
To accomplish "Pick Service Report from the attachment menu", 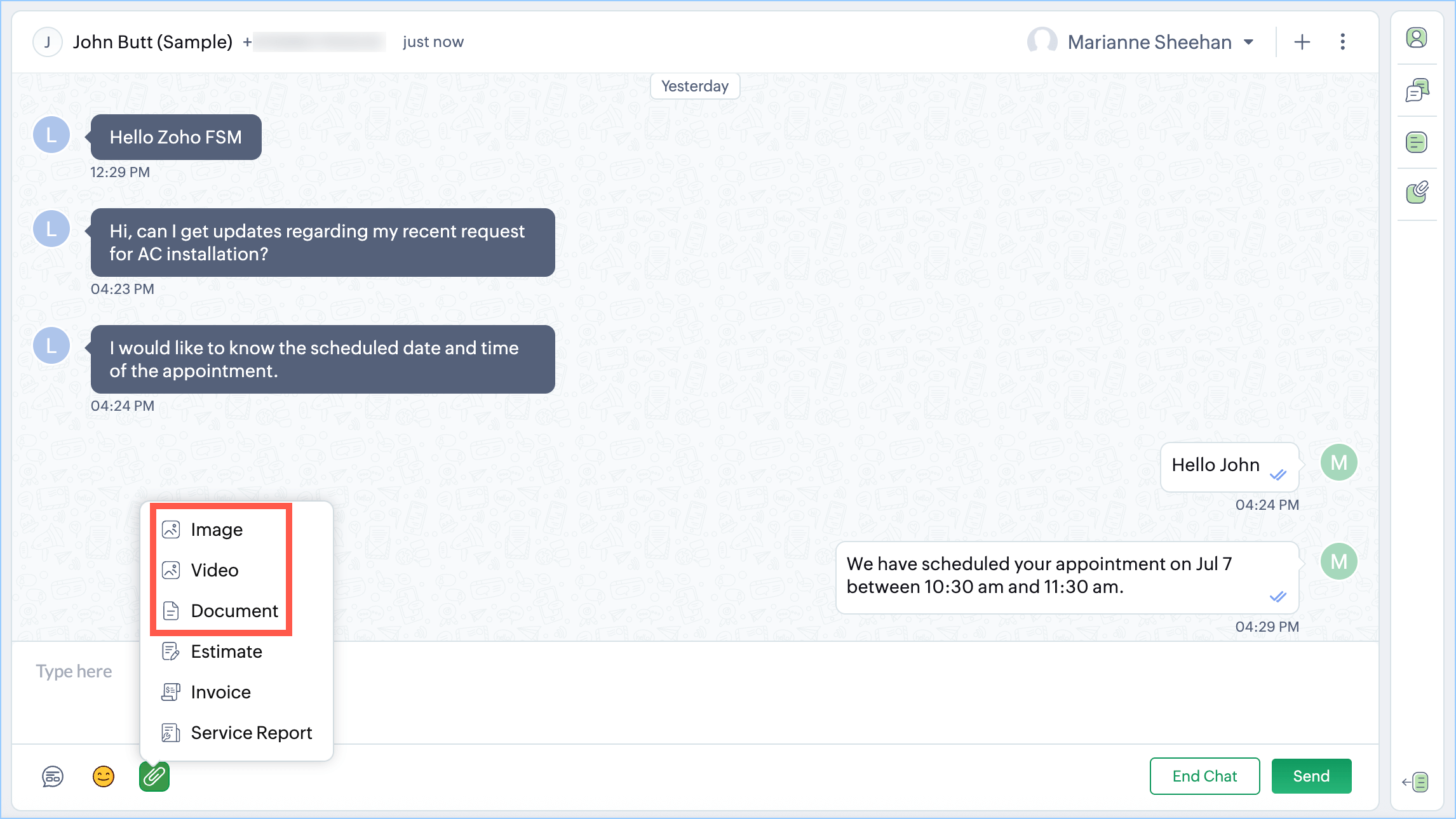I will pos(251,733).
